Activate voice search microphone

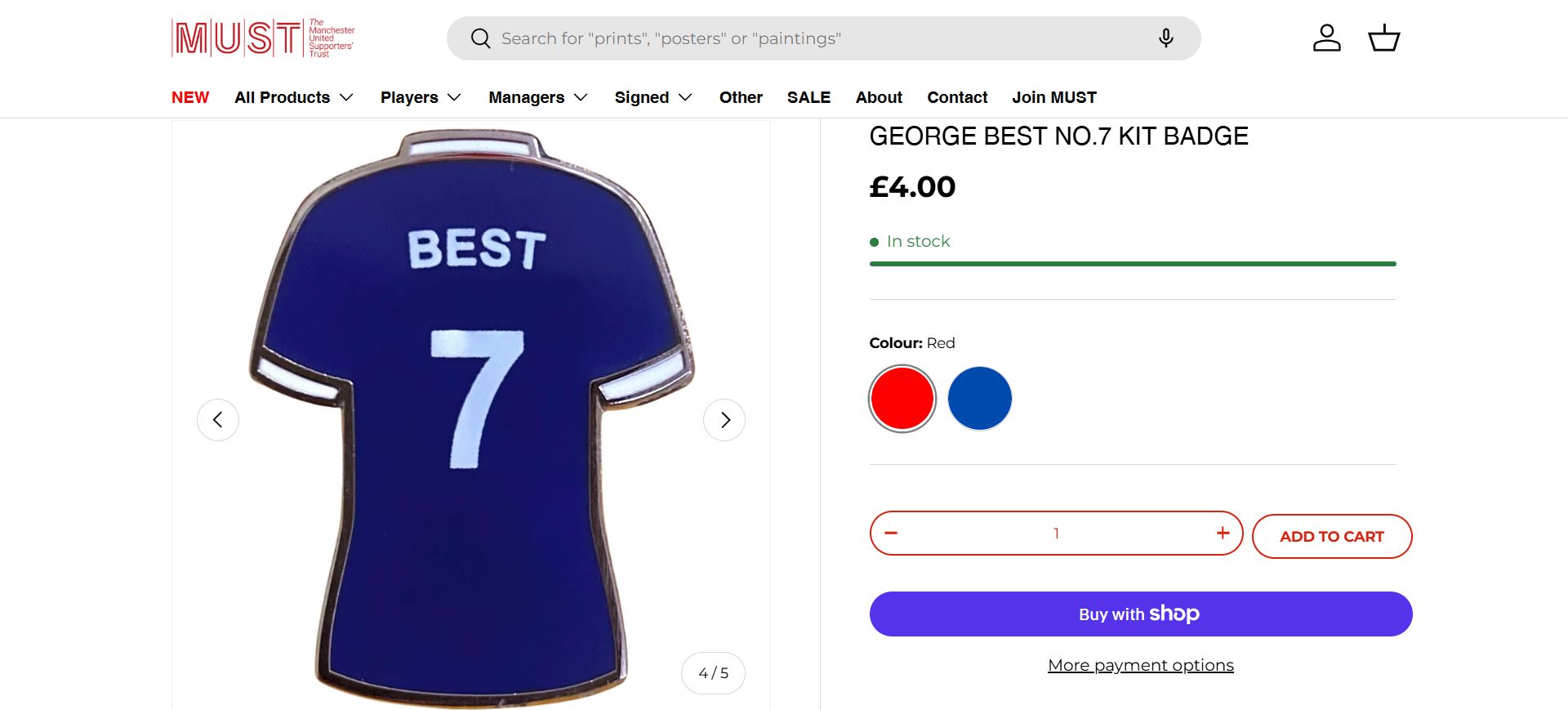1165,38
